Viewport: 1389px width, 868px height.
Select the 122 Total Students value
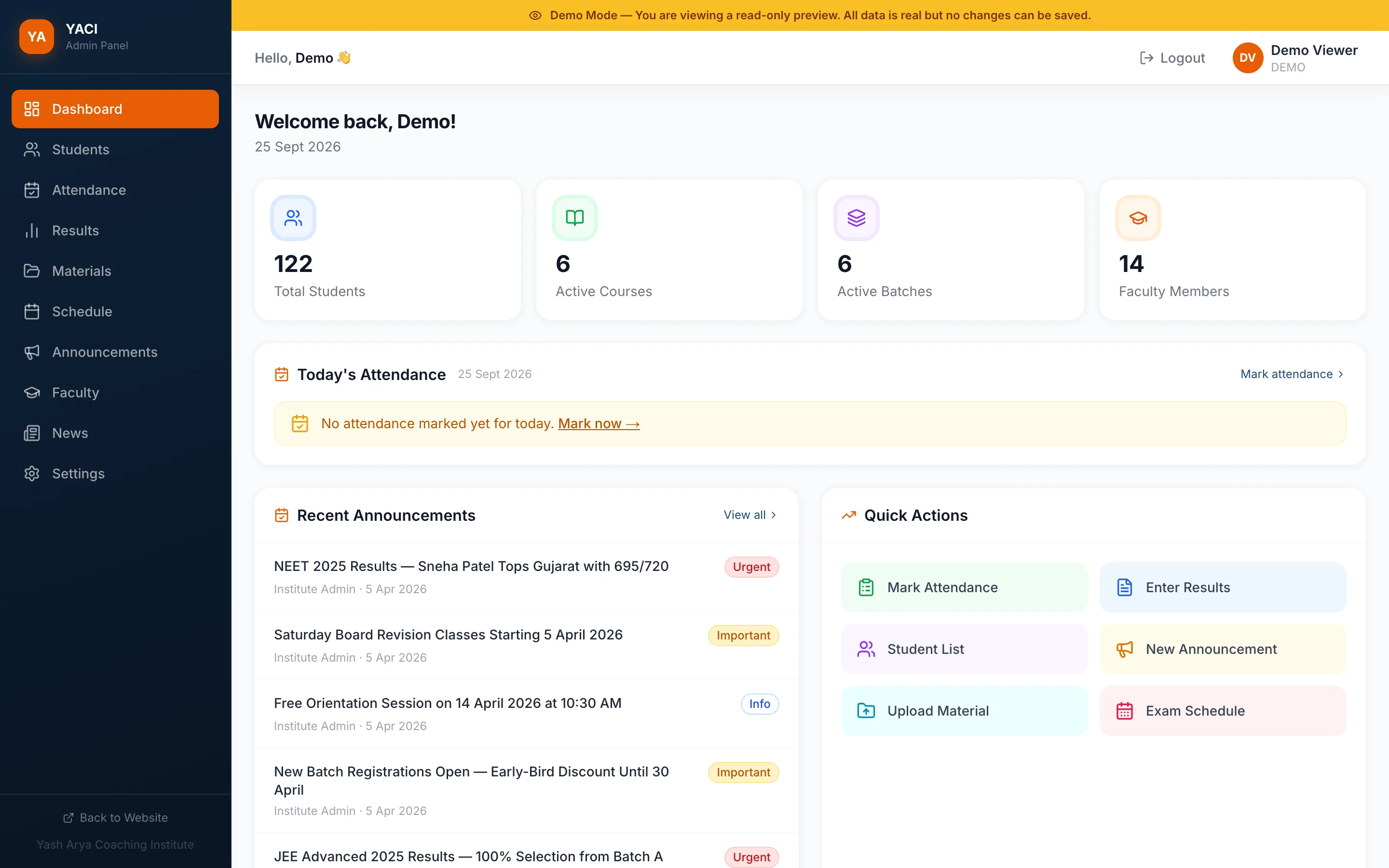pos(293,264)
